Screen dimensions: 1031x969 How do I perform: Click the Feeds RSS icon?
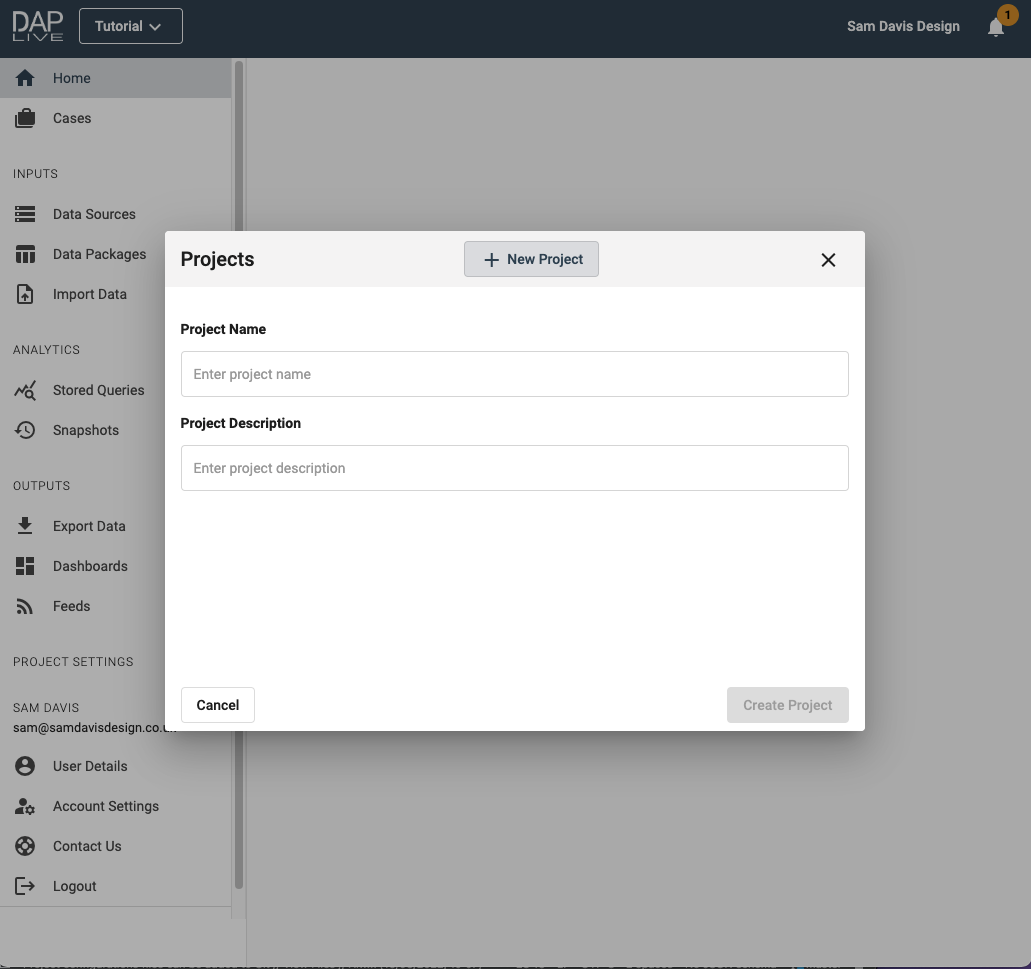click(25, 606)
